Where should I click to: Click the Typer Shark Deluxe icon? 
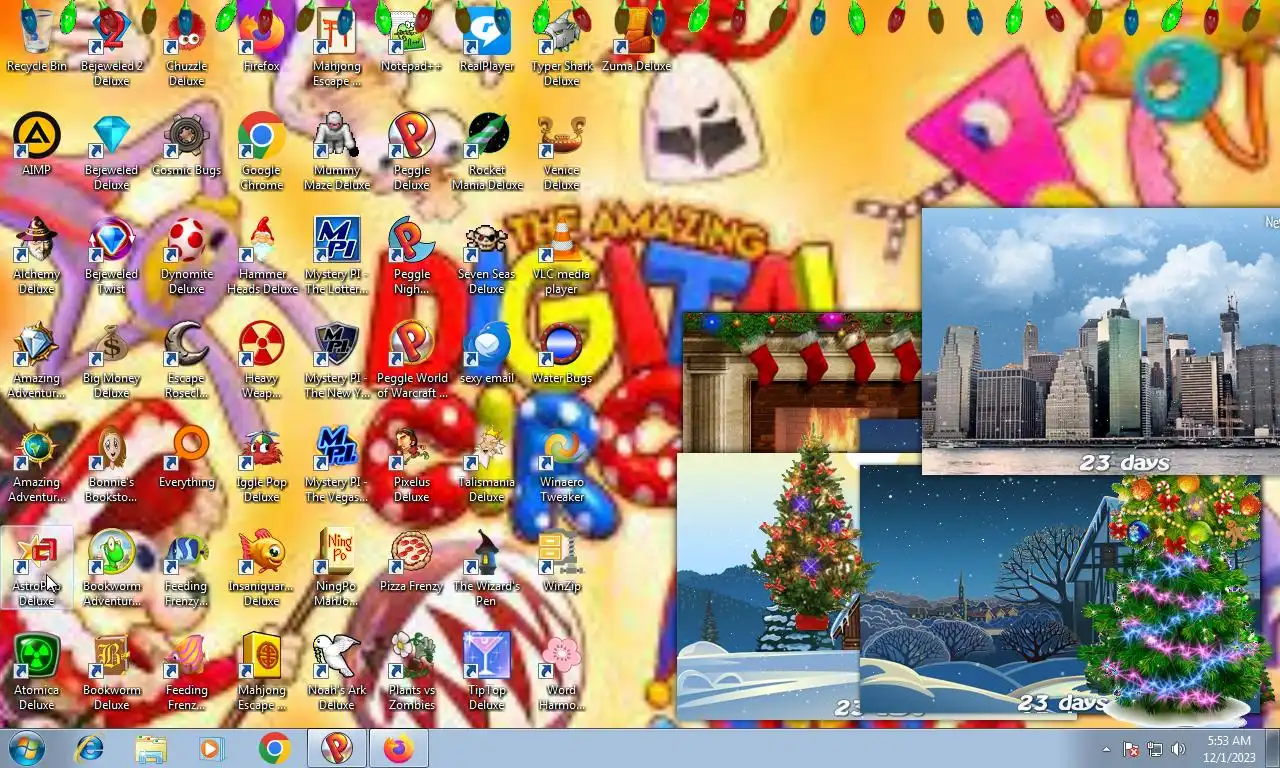pyautogui.click(x=561, y=47)
